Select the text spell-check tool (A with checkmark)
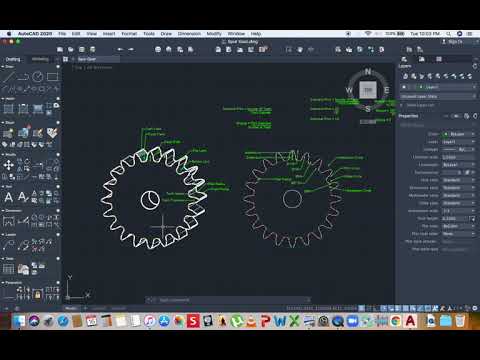Image resolution: width=480 pixels, height=360 pixels. click(23, 197)
